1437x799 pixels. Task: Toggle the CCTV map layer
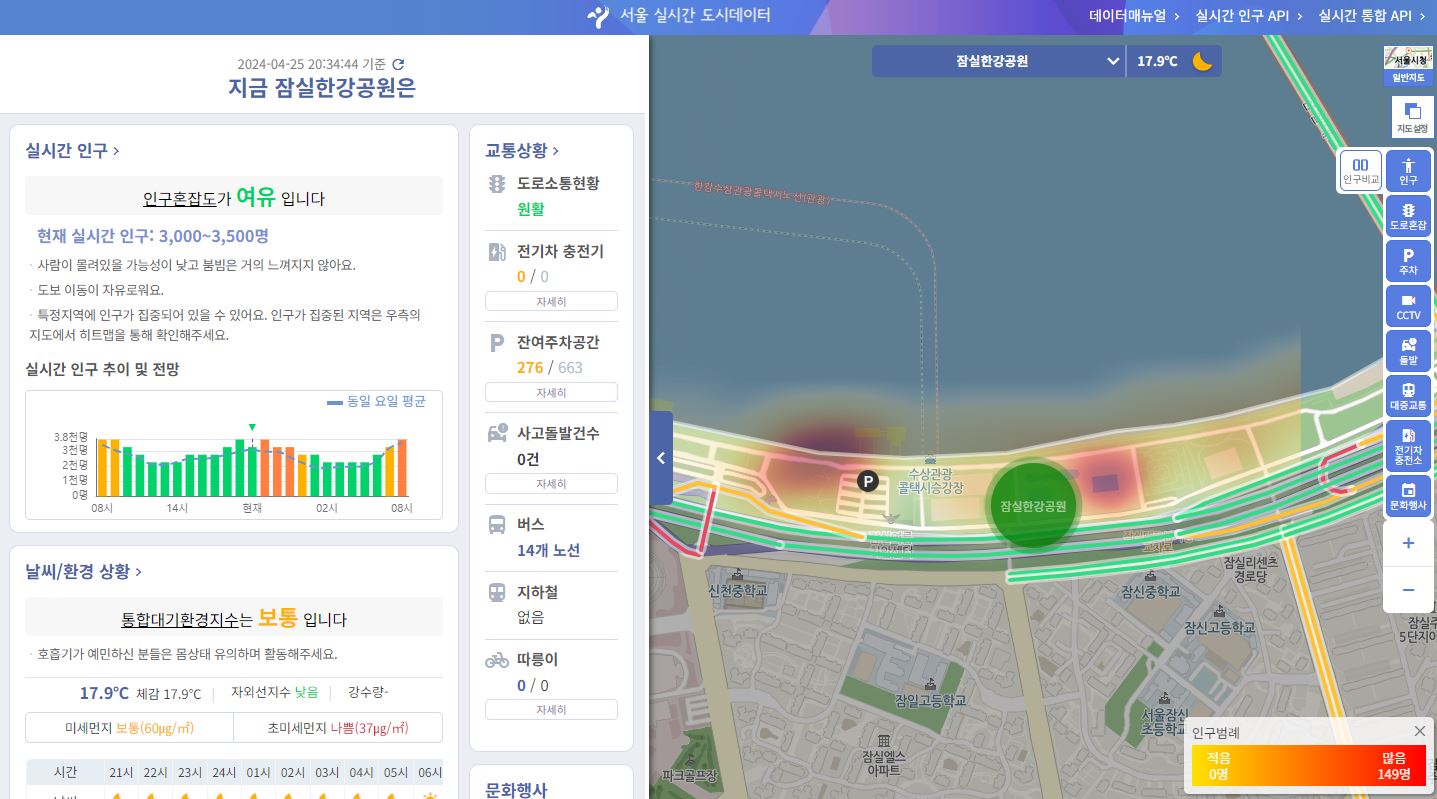[x=1408, y=306]
